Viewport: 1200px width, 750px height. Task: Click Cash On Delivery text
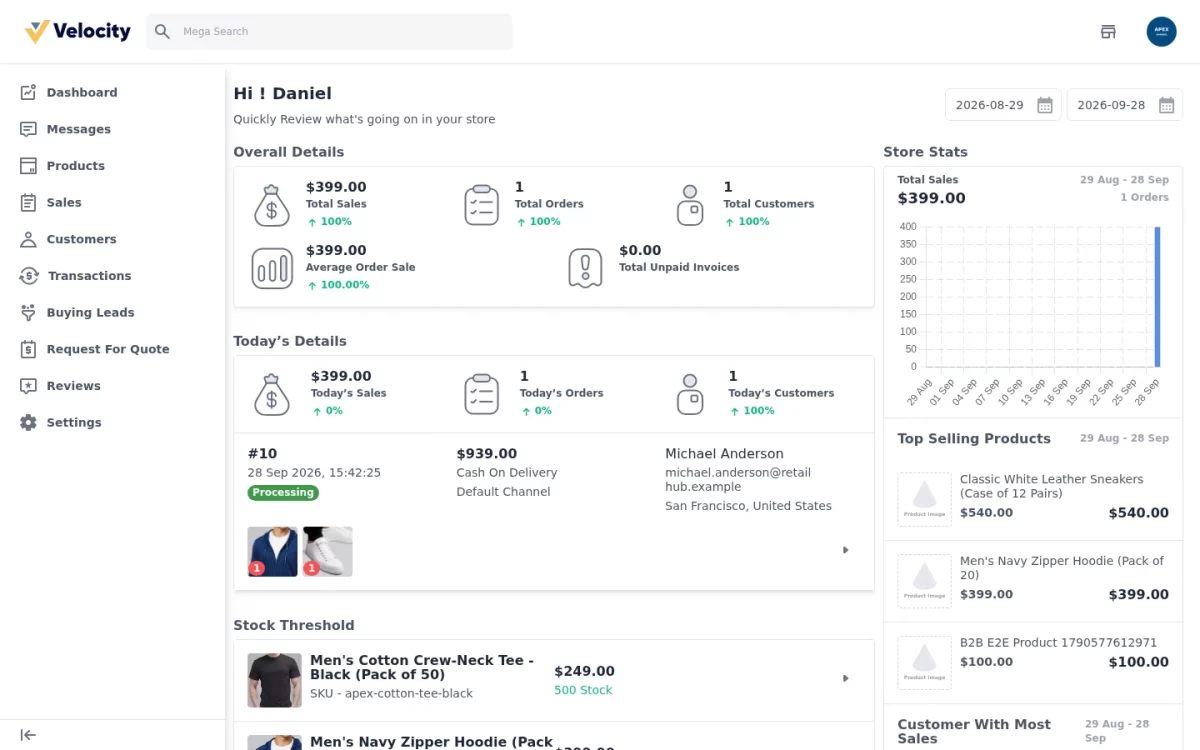point(507,473)
